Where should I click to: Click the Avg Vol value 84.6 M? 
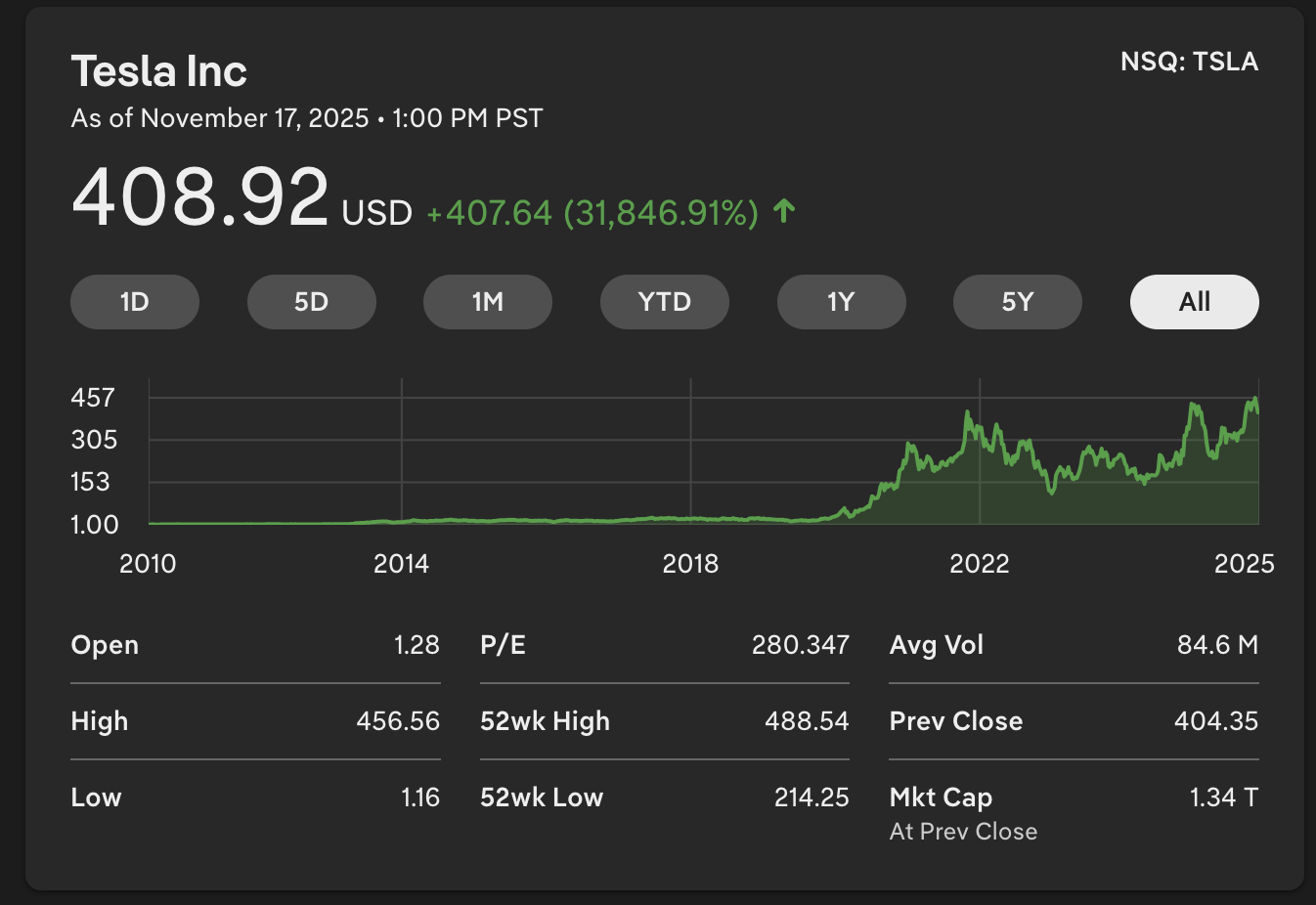click(x=1217, y=645)
